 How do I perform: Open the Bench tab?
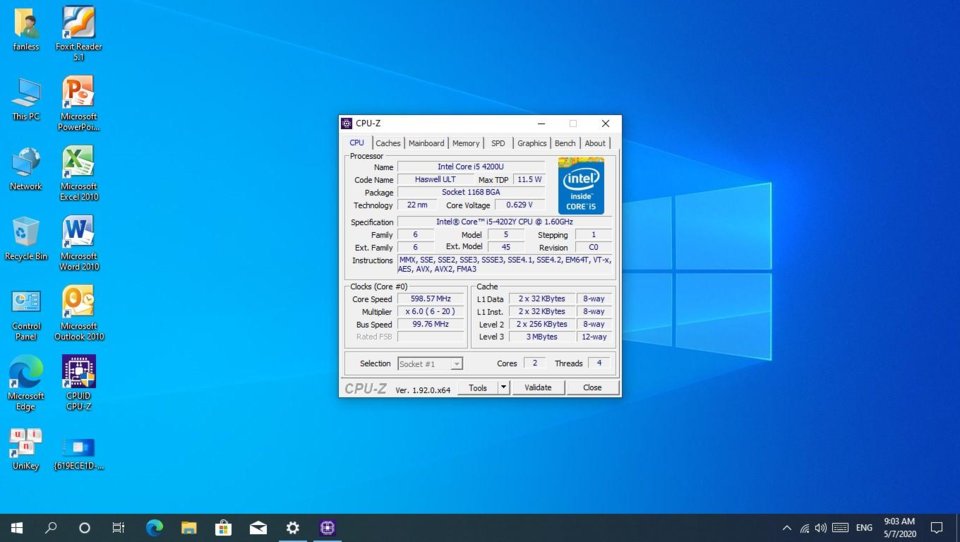coord(564,143)
